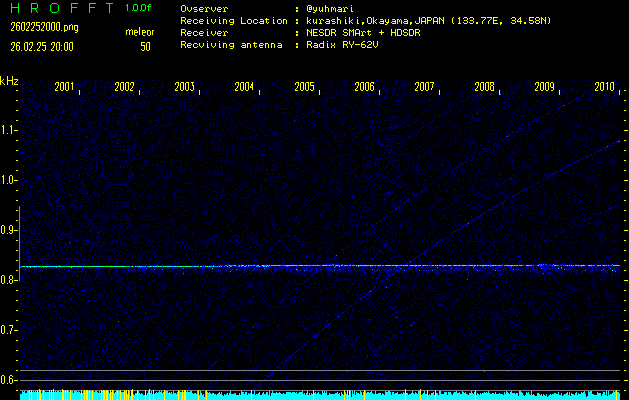Viewport: 629px width, 400px height.
Task: Click the 1.00f version label
Action: pyautogui.click(x=139, y=8)
